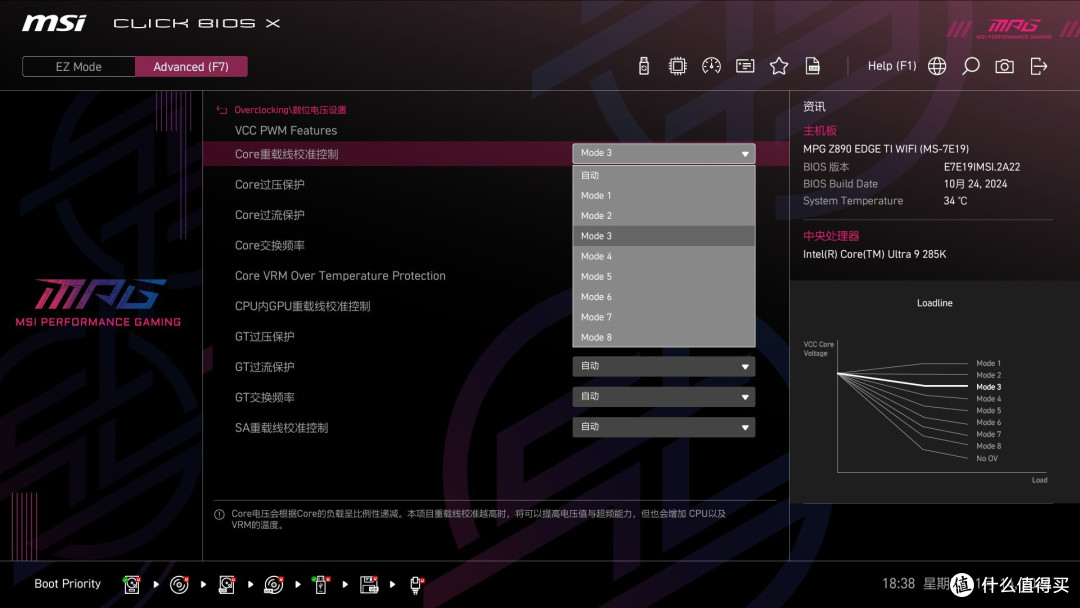Click the clock time 18:38
This screenshot has height=608, width=1080.
[898, 584]
